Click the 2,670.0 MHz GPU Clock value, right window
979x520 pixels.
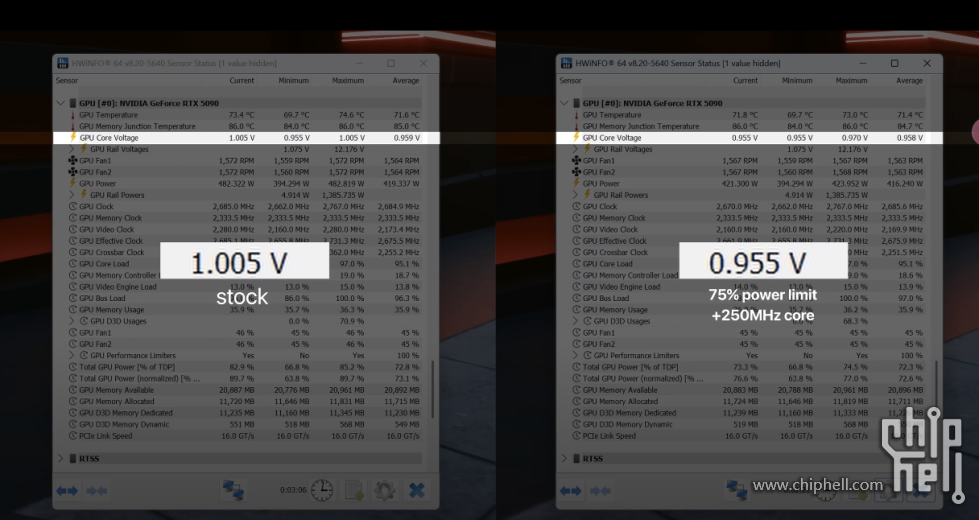pyautogui.click(x=737, y=207)
